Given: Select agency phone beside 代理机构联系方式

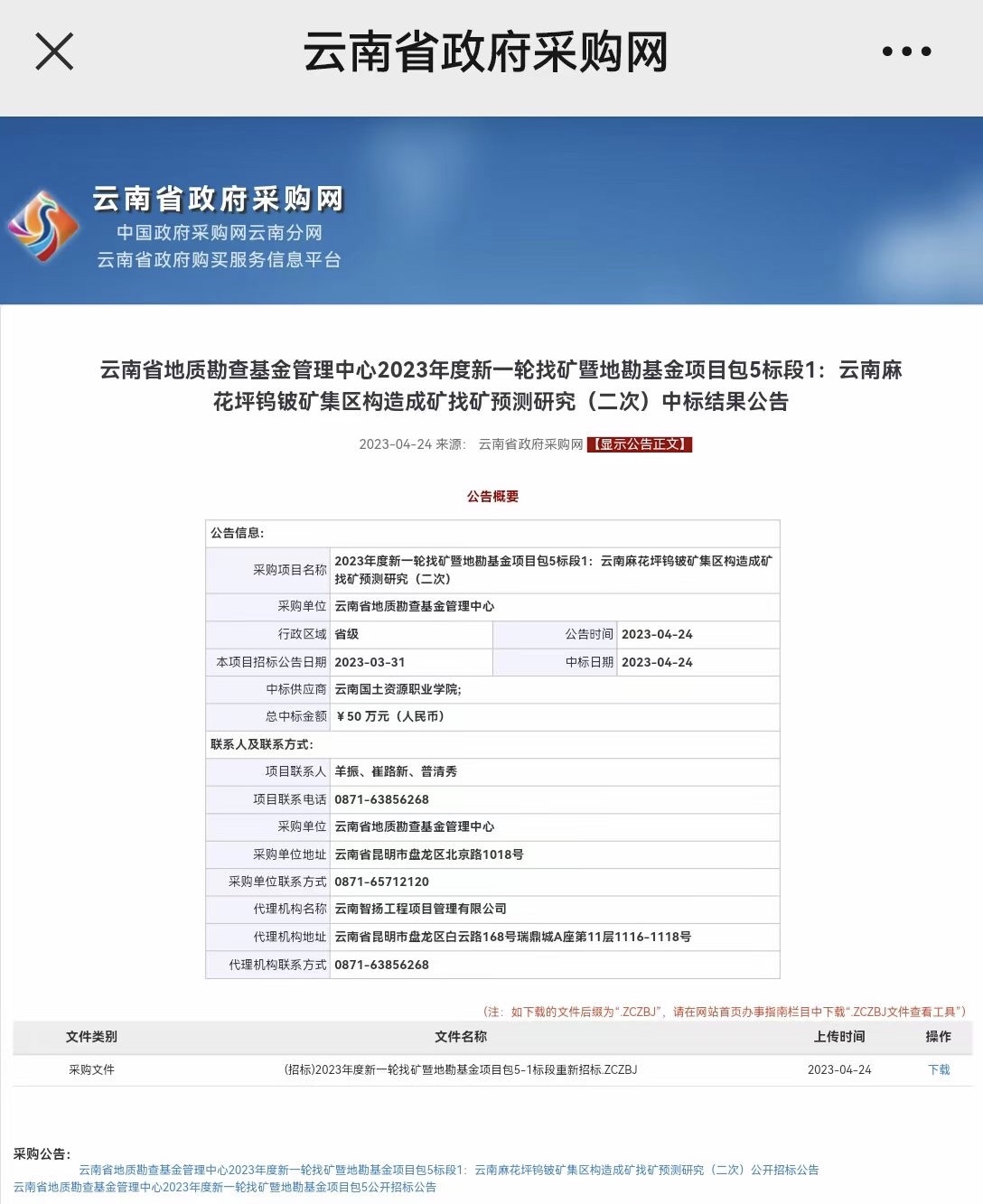Looking at the screenshot, I should tap(381, 965).
